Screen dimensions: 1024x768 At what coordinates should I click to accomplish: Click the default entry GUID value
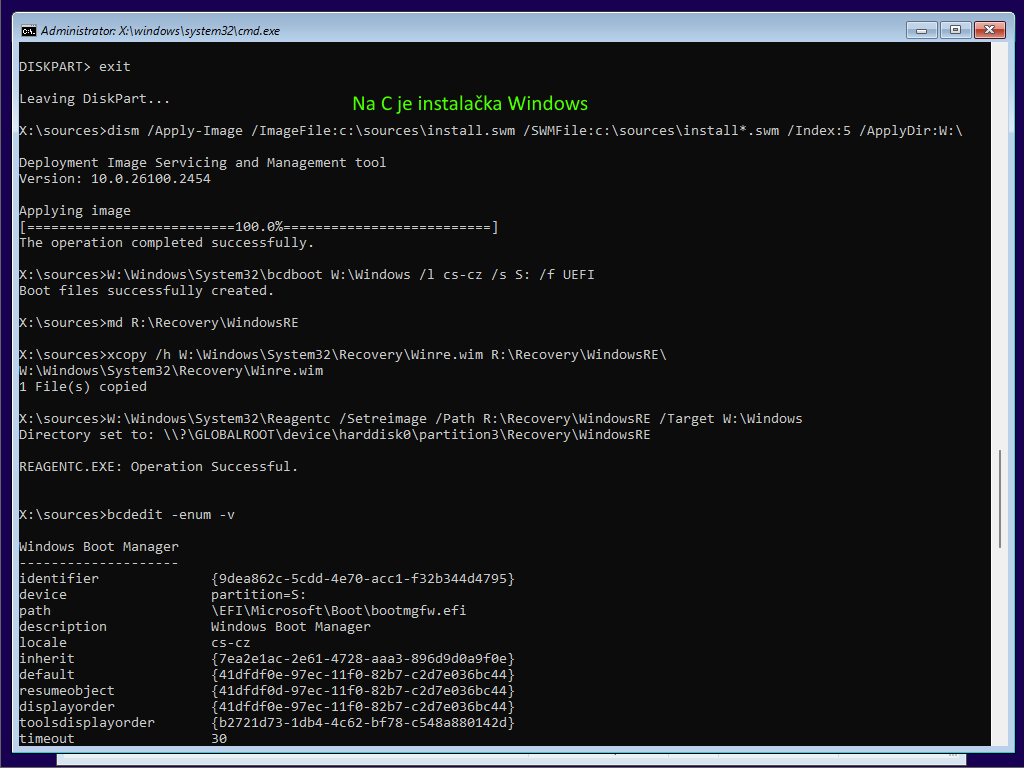point(363,675)
